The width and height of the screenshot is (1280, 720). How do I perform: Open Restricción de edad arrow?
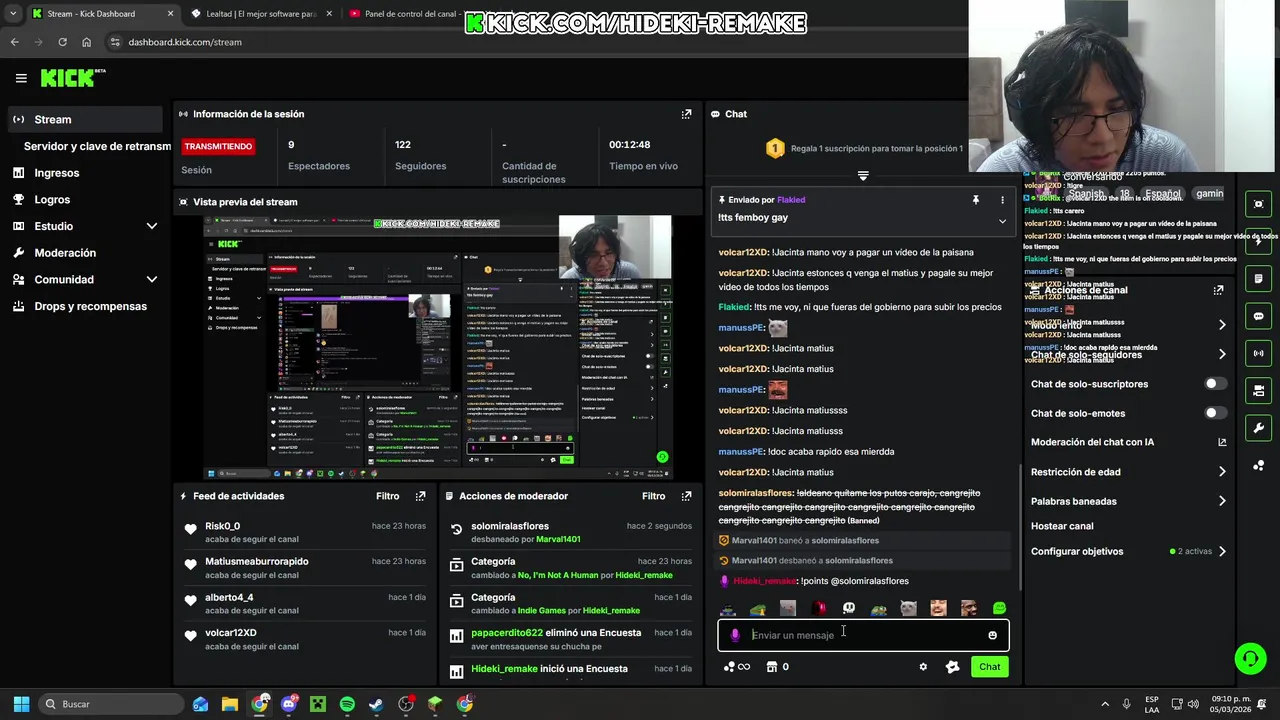pos(1221,472)
